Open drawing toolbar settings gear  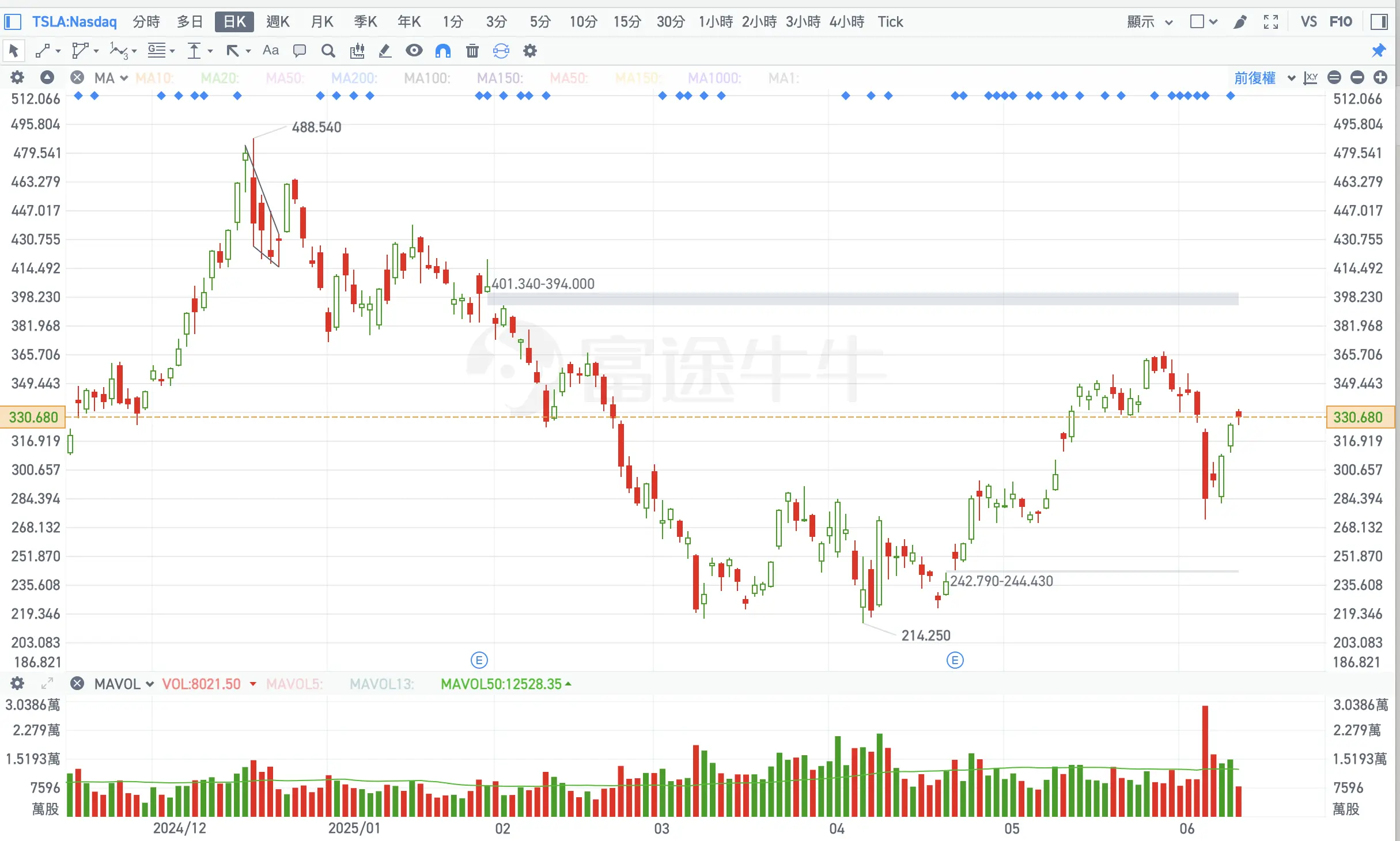(x=530, y=51)
